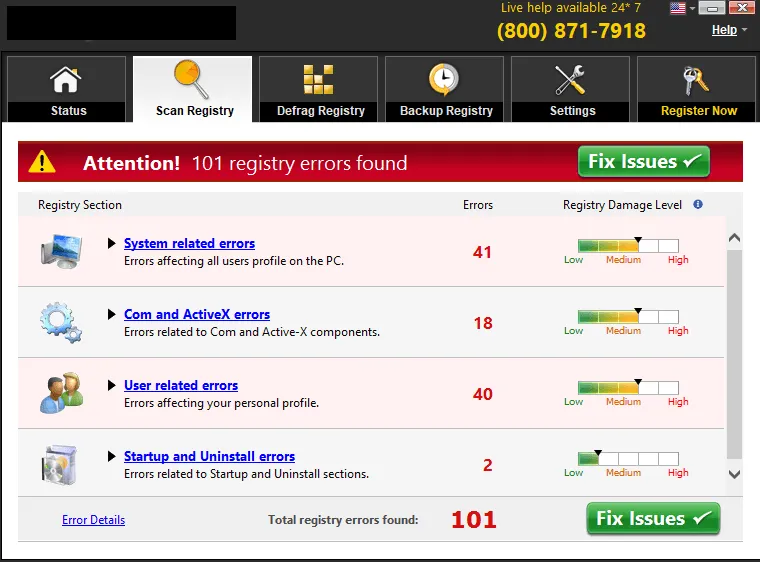760x562 pixels.
Task: Click the 40 errors count
Action: 483,394
